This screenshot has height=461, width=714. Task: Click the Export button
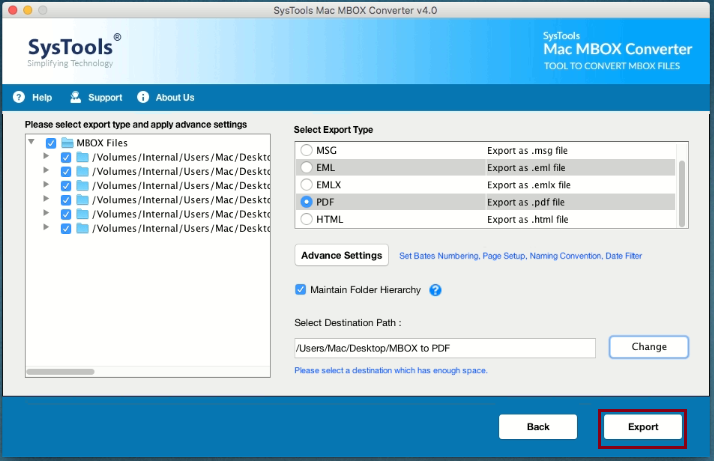(643, 426)
